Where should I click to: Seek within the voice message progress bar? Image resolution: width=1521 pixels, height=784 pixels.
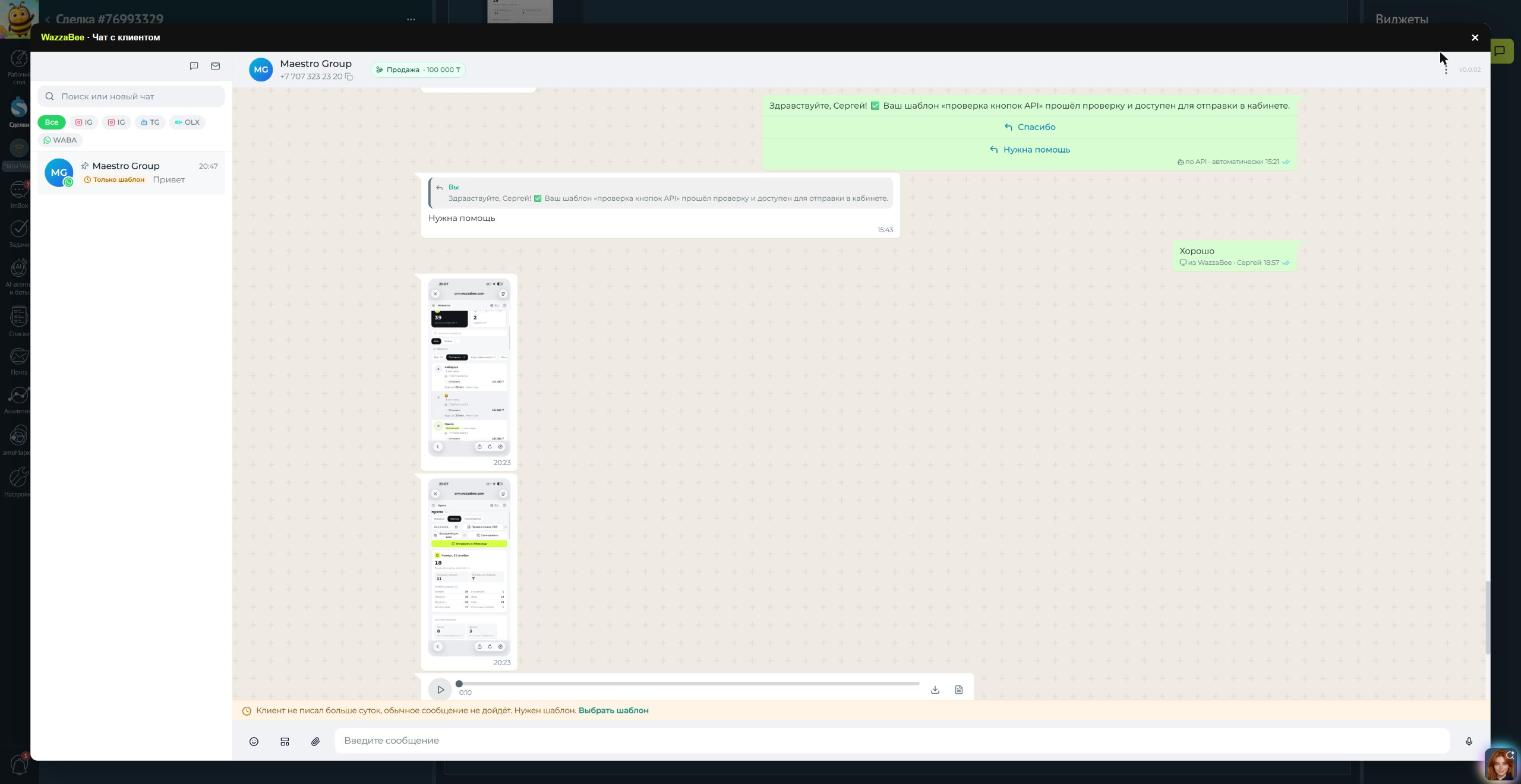[x=689, y=684]
